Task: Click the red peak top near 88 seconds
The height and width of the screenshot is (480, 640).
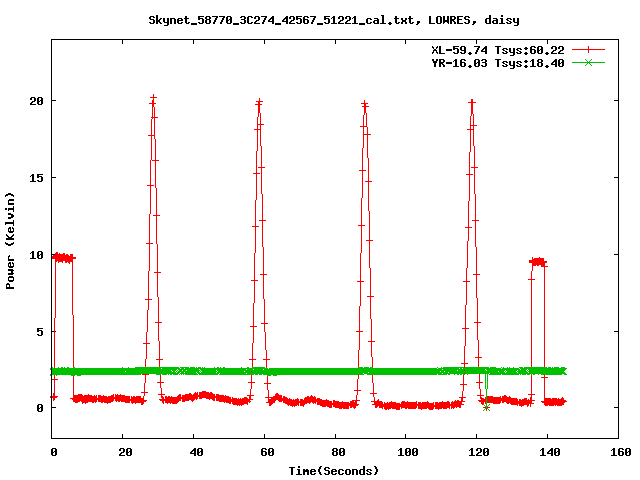Action: pos(365,104)
